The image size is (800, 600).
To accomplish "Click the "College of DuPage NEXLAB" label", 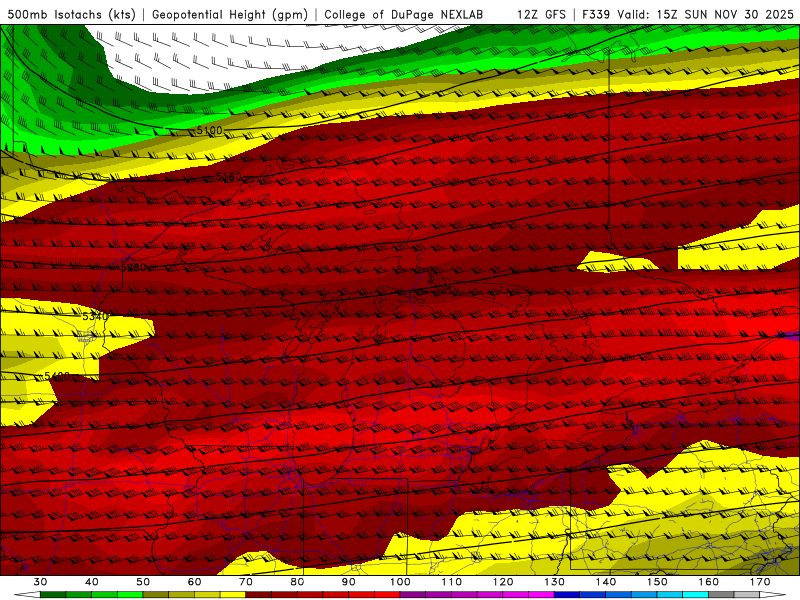I will (404, 15).
